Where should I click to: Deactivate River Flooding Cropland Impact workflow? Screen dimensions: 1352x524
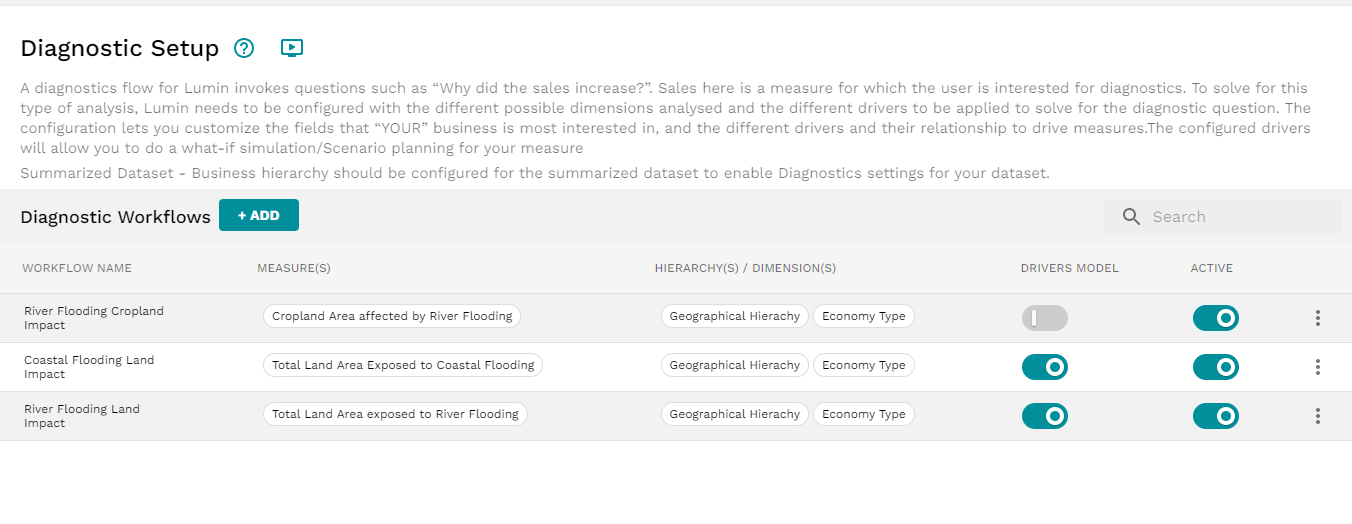(1215, 318)
